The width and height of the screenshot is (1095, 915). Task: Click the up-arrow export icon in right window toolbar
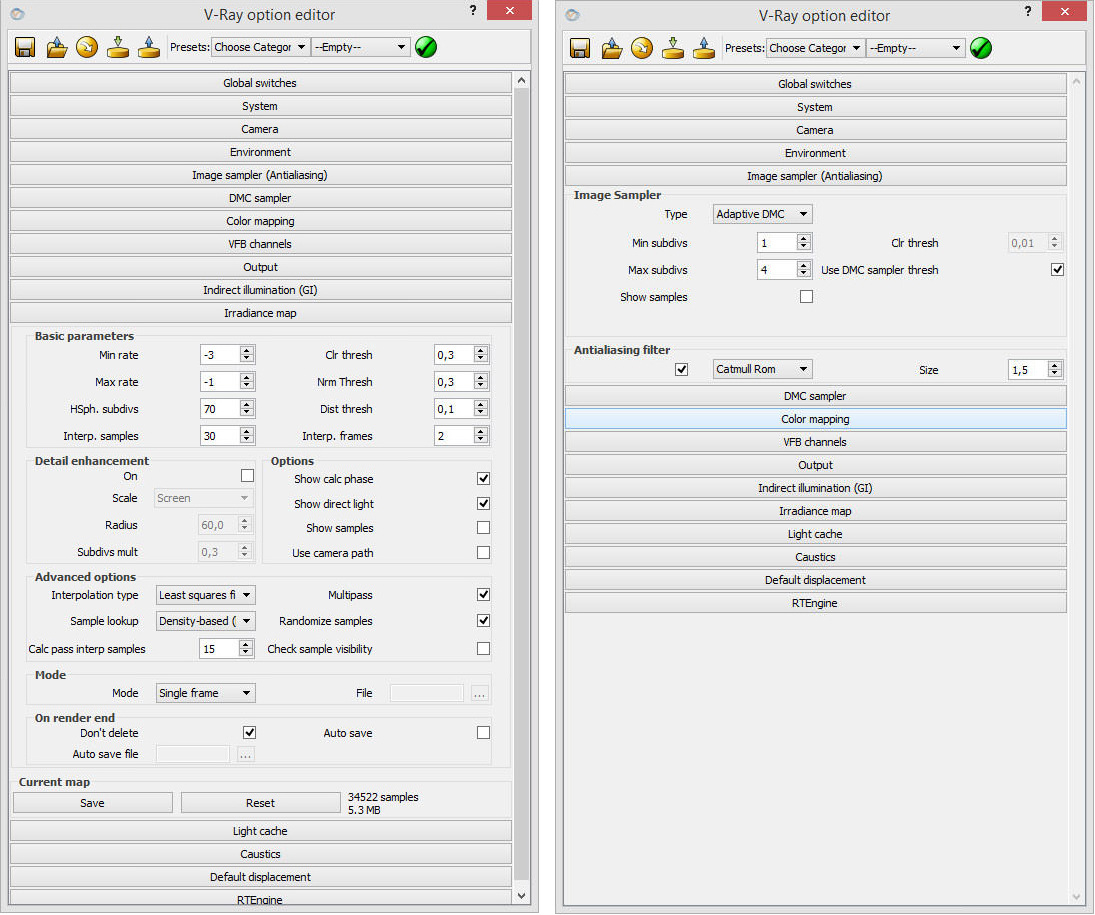point(704,48)
